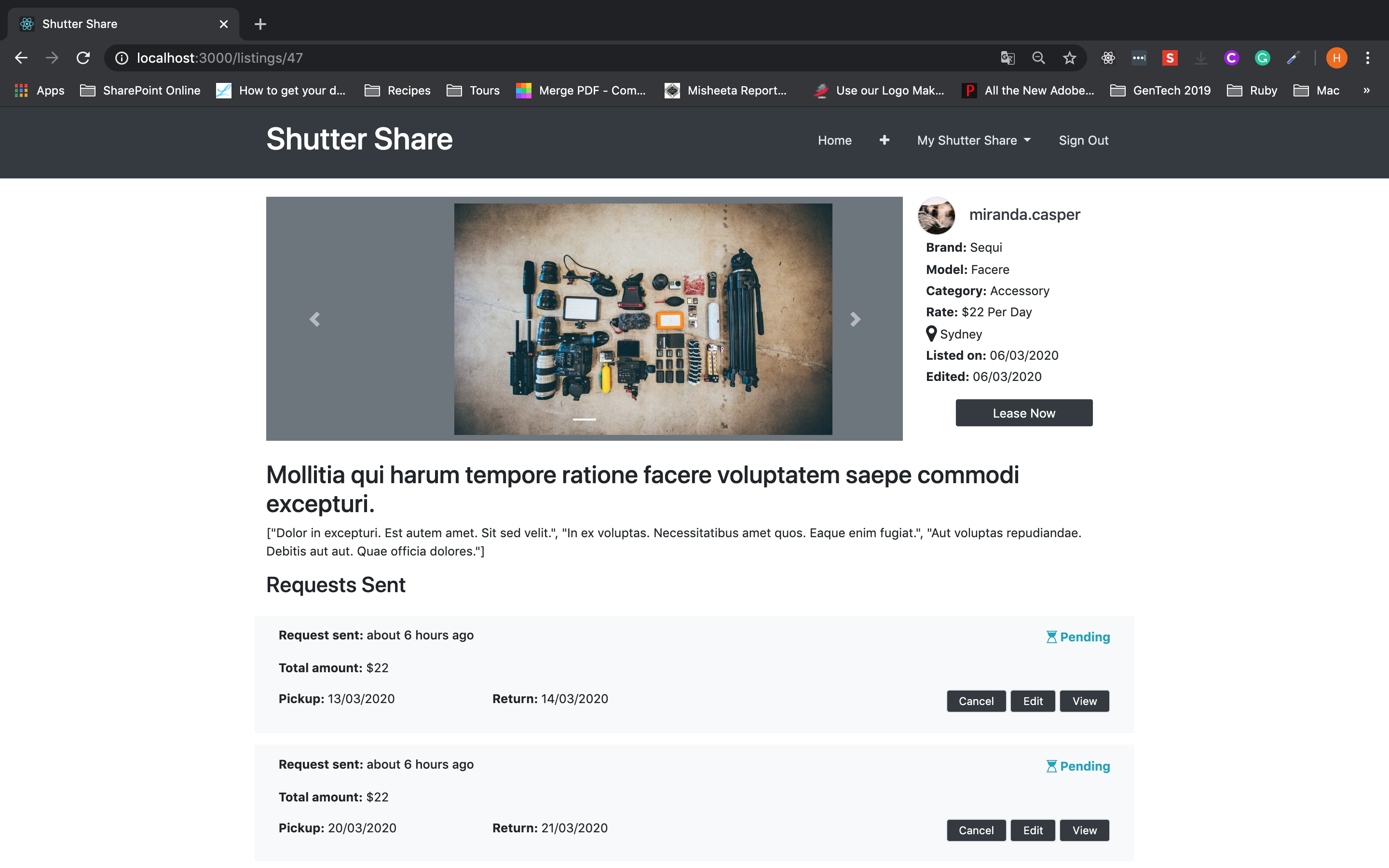The height and width of the screenshot is (868, 1389).
Task: Click the plus icon in navbar
Action: click(884, 140)
